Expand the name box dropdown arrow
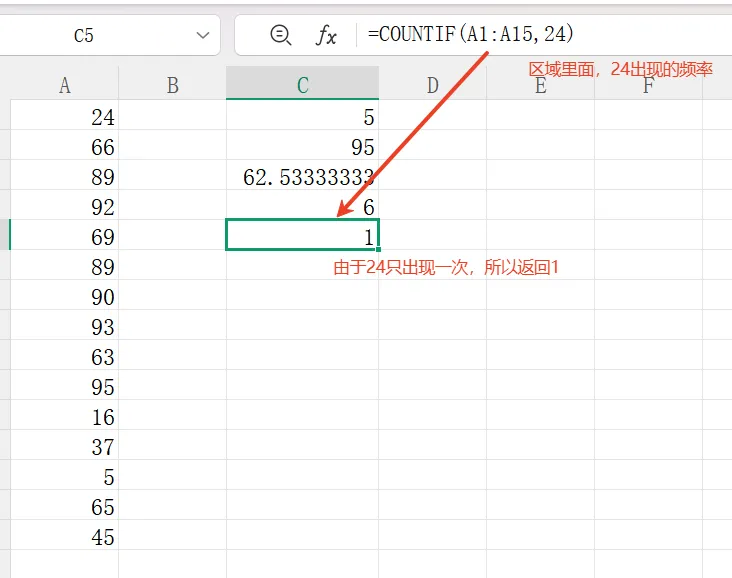This screenshot has width=732, height=578. (x=203, y=35)
